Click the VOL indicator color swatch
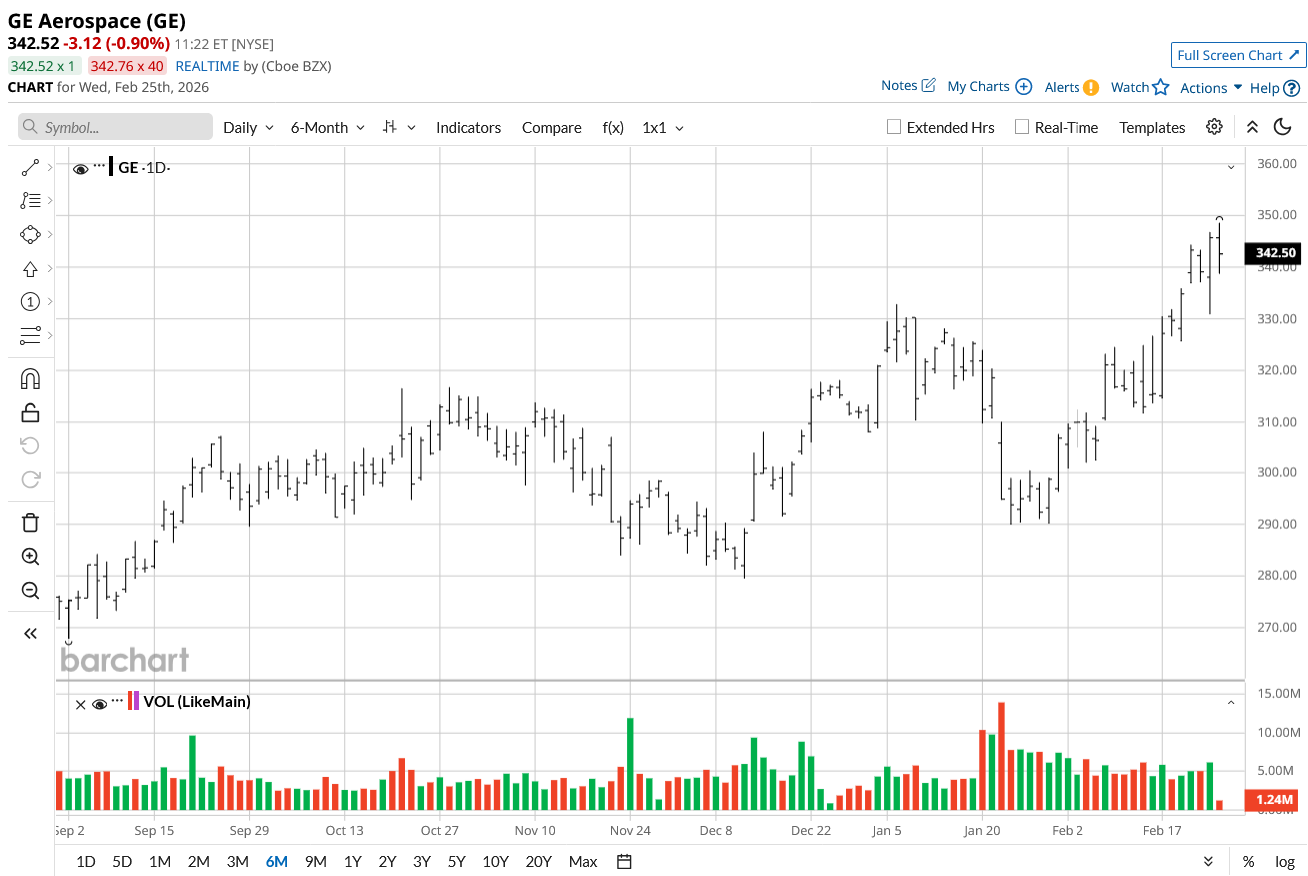Screen dimensions: 1308x876 [x=133, y=701]
